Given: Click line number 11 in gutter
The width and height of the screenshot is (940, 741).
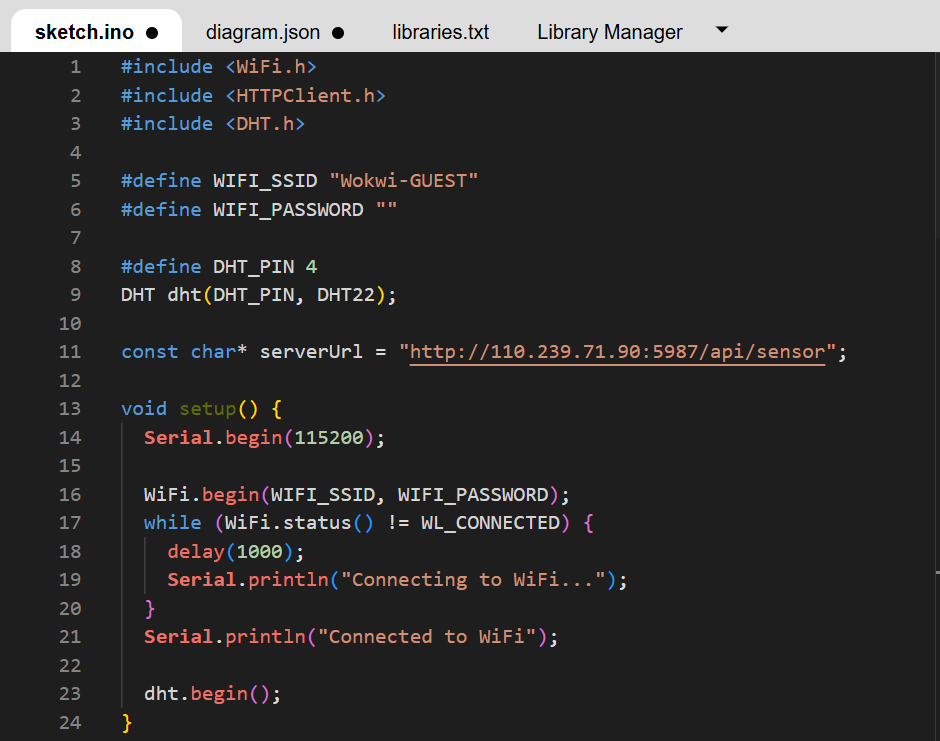Looking at the screenshot, I should (x=70, y=352).
